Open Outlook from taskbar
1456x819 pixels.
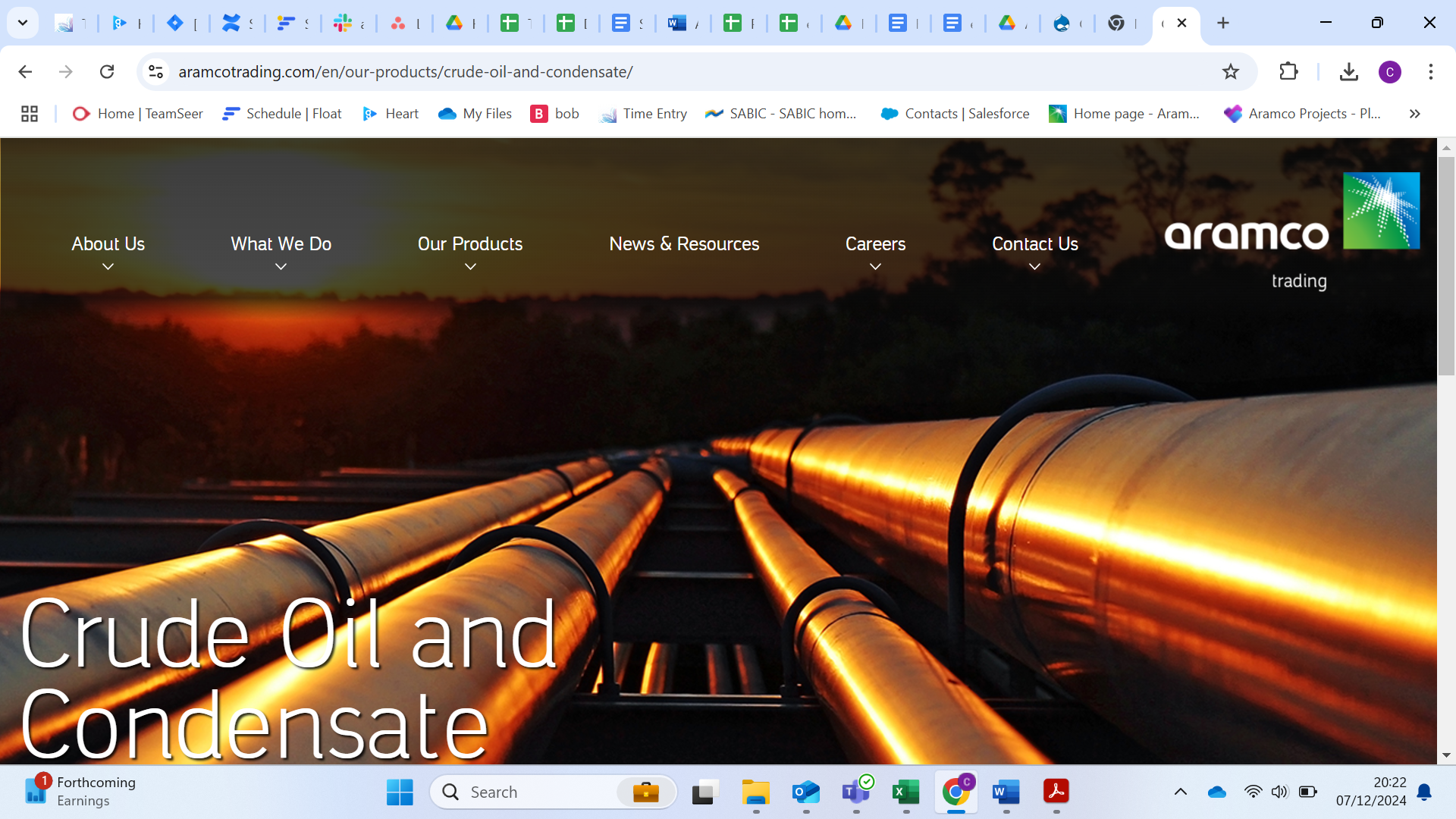805,792
